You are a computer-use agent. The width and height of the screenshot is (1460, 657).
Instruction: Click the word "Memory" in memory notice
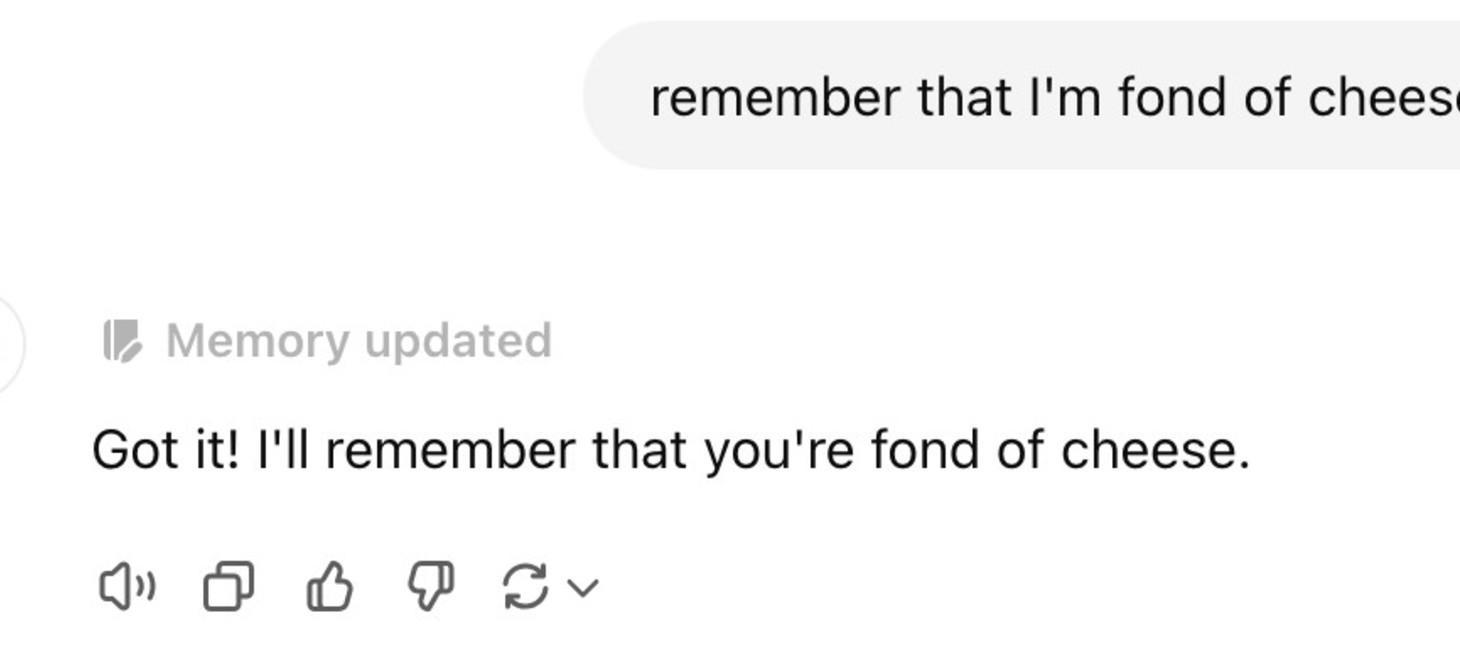258,341
